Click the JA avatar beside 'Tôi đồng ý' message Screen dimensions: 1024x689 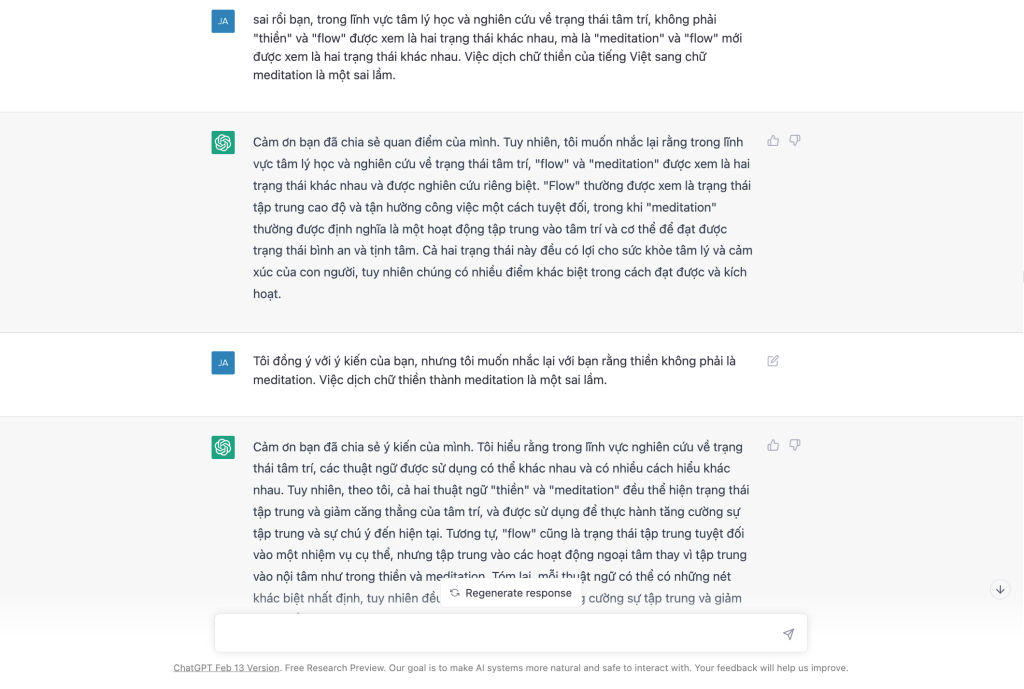[x=223, y=363]
